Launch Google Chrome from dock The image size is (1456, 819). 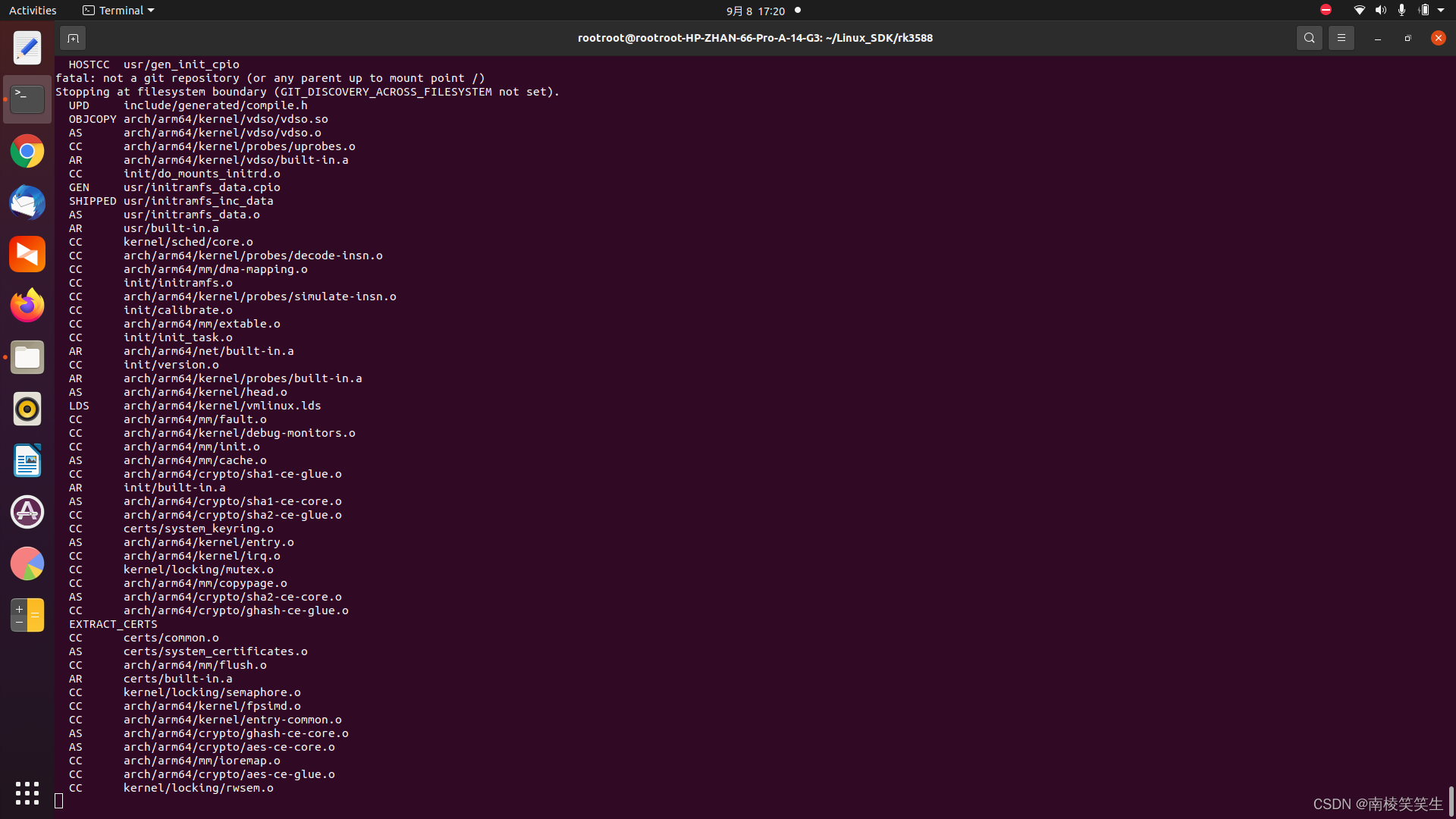coord(27,152)
